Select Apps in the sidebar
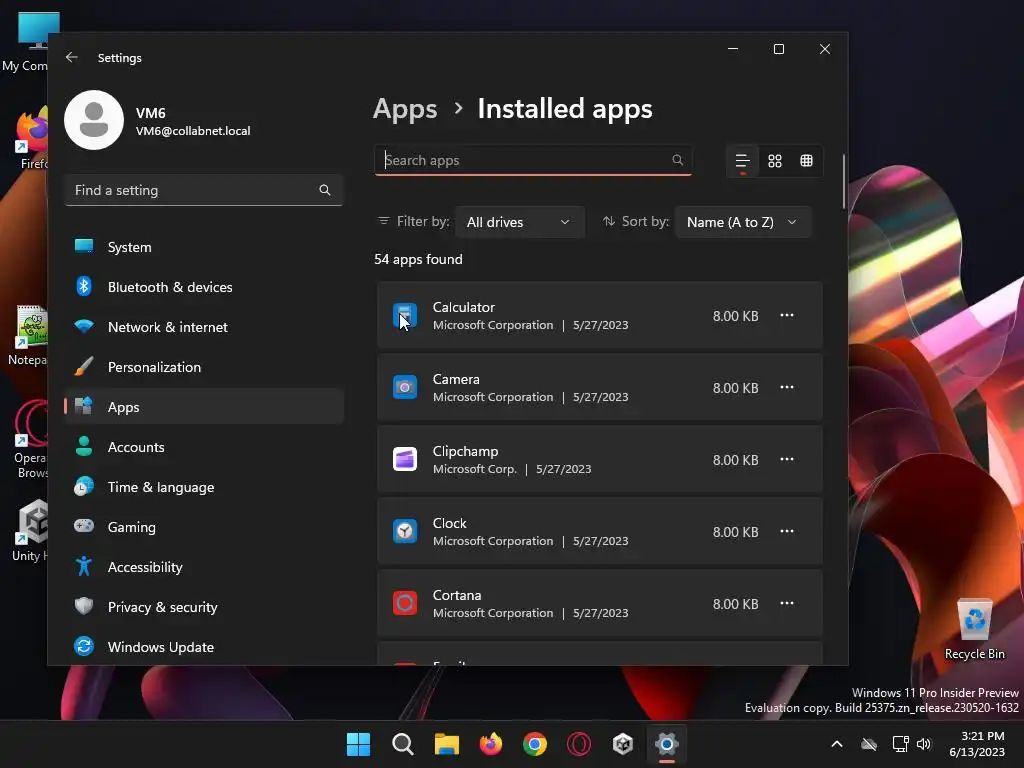The height and width of the screenshot is (768, 1024). point(204,407)
